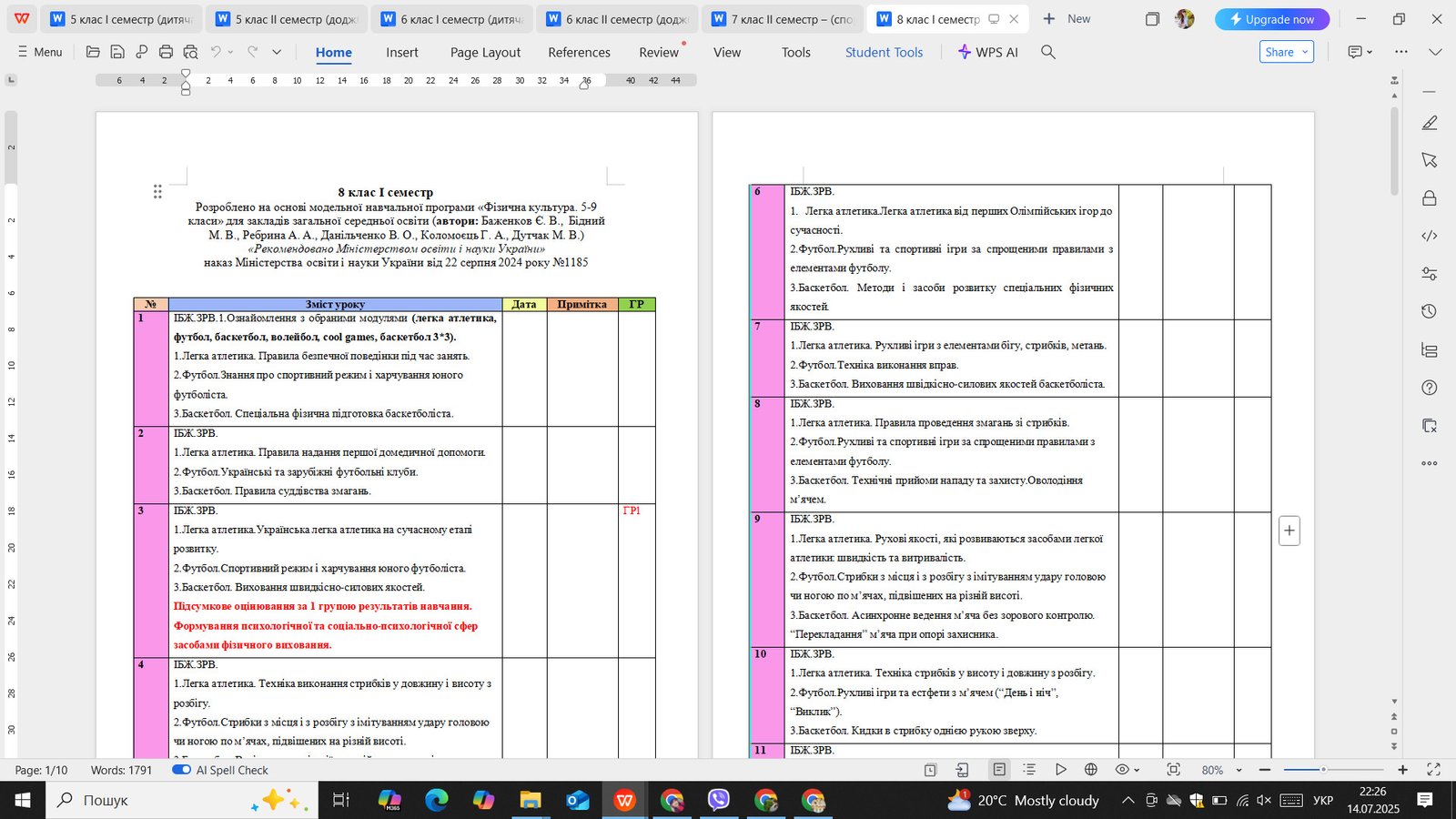This screenshot has width=1456, height=819.
Task: Open the document lock restriction icon
Action: tap(1430, 197)
